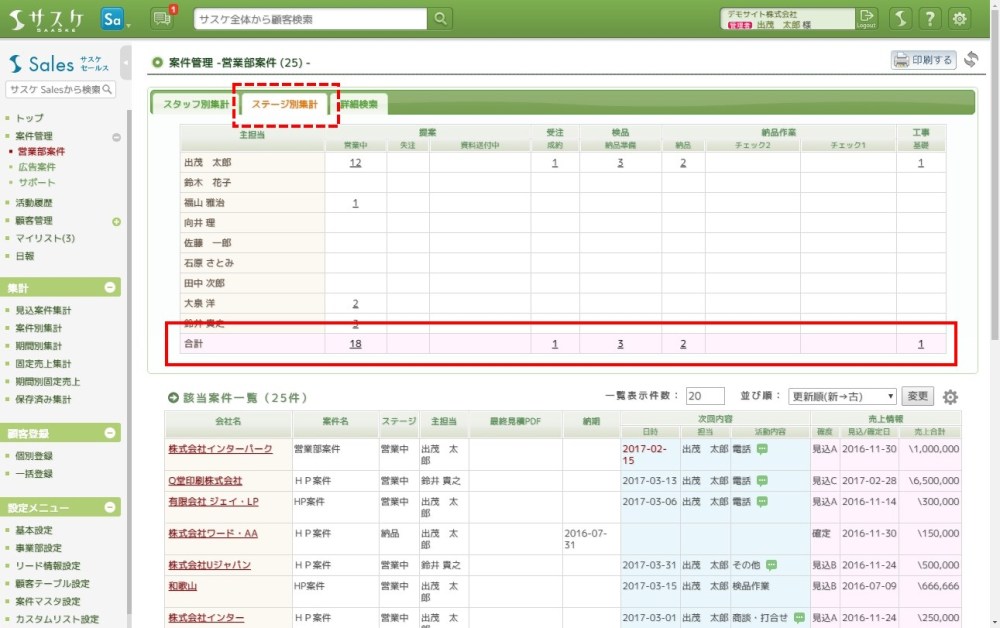The height and width of the screenshot is (628, 1000).
Task: Click the magnifier search button in top bar
Action: (x=440, y=19)
